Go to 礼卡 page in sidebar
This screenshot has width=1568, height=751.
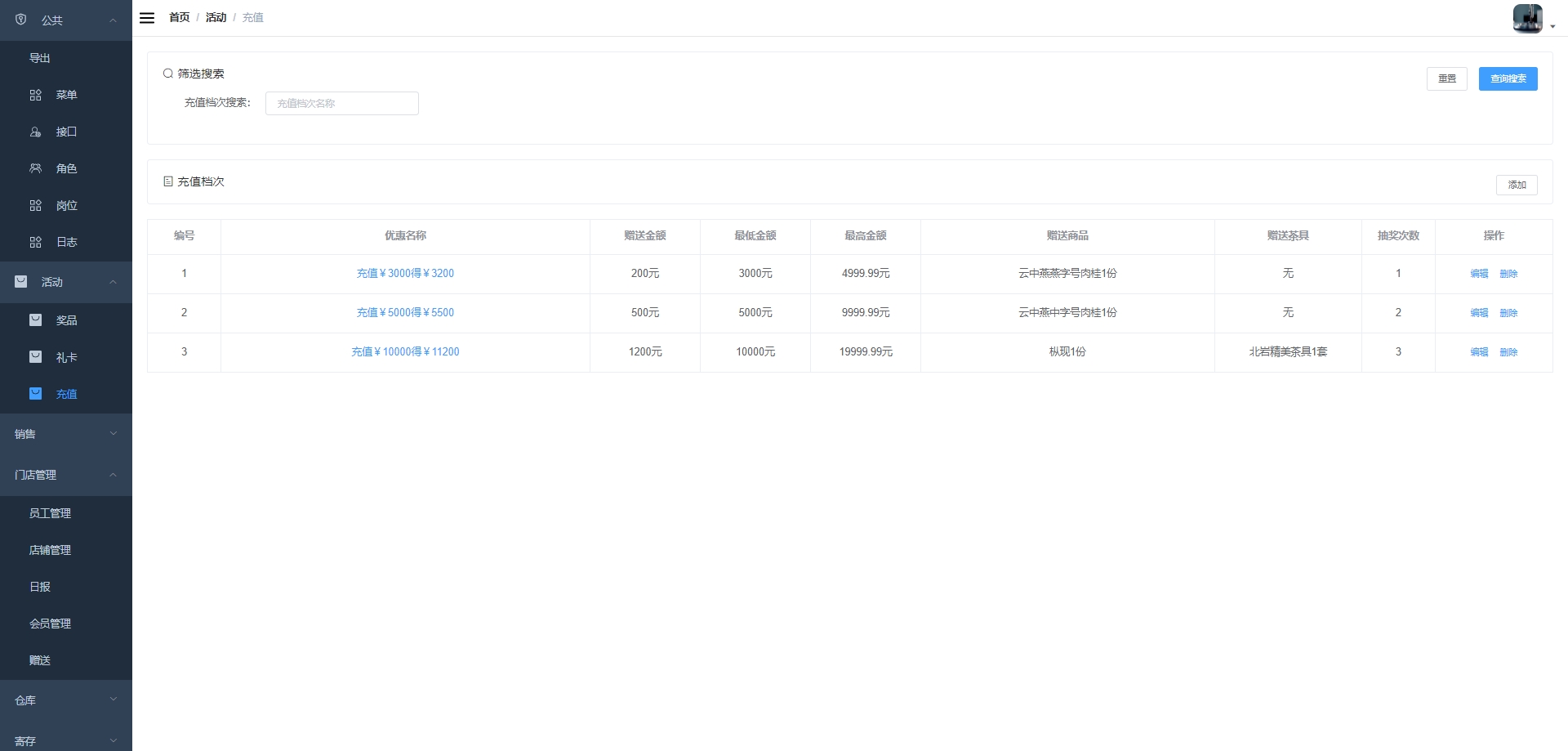(66, 357)
